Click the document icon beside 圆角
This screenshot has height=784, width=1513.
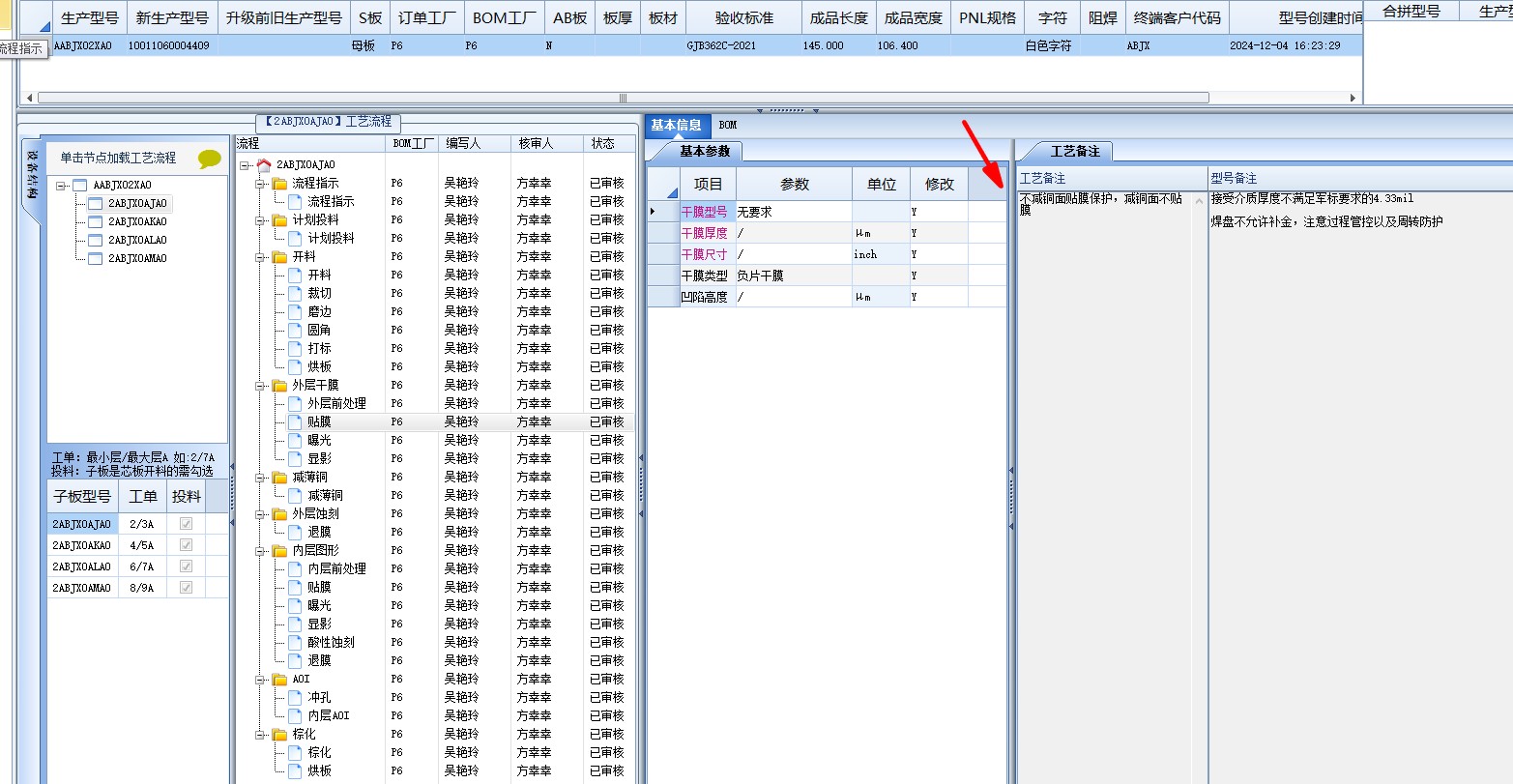tap(295, 330)
